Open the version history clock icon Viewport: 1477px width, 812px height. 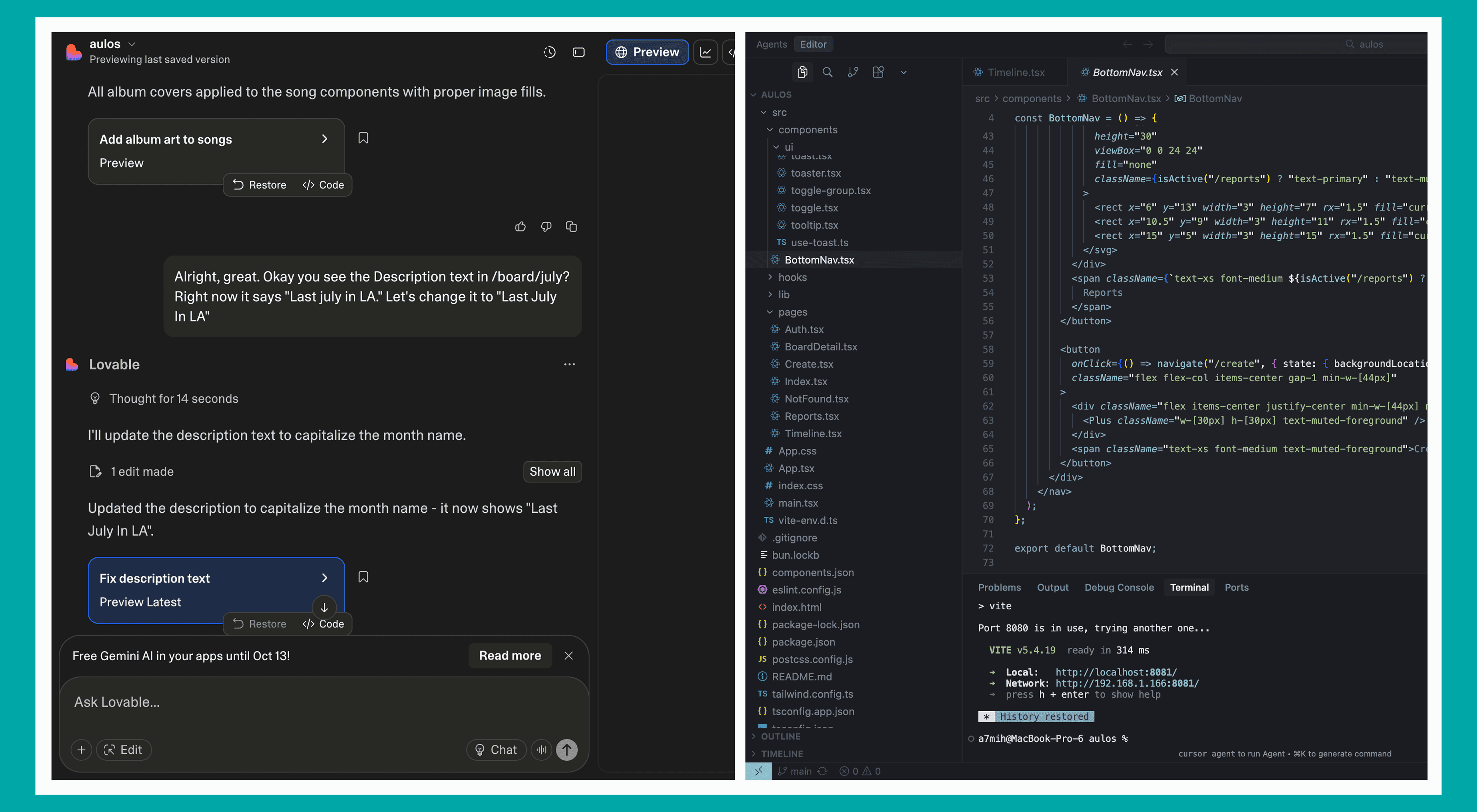549,52
